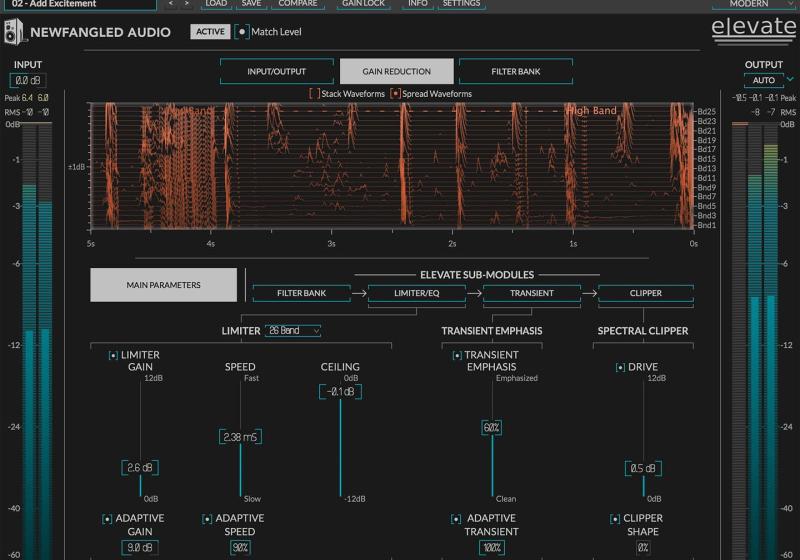Click the Limiter Gain slider handle 2.6 dB

click(140, 468)
